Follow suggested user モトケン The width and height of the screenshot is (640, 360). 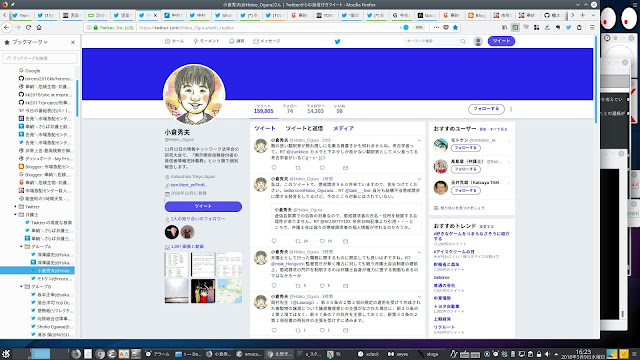pos(466,148)
